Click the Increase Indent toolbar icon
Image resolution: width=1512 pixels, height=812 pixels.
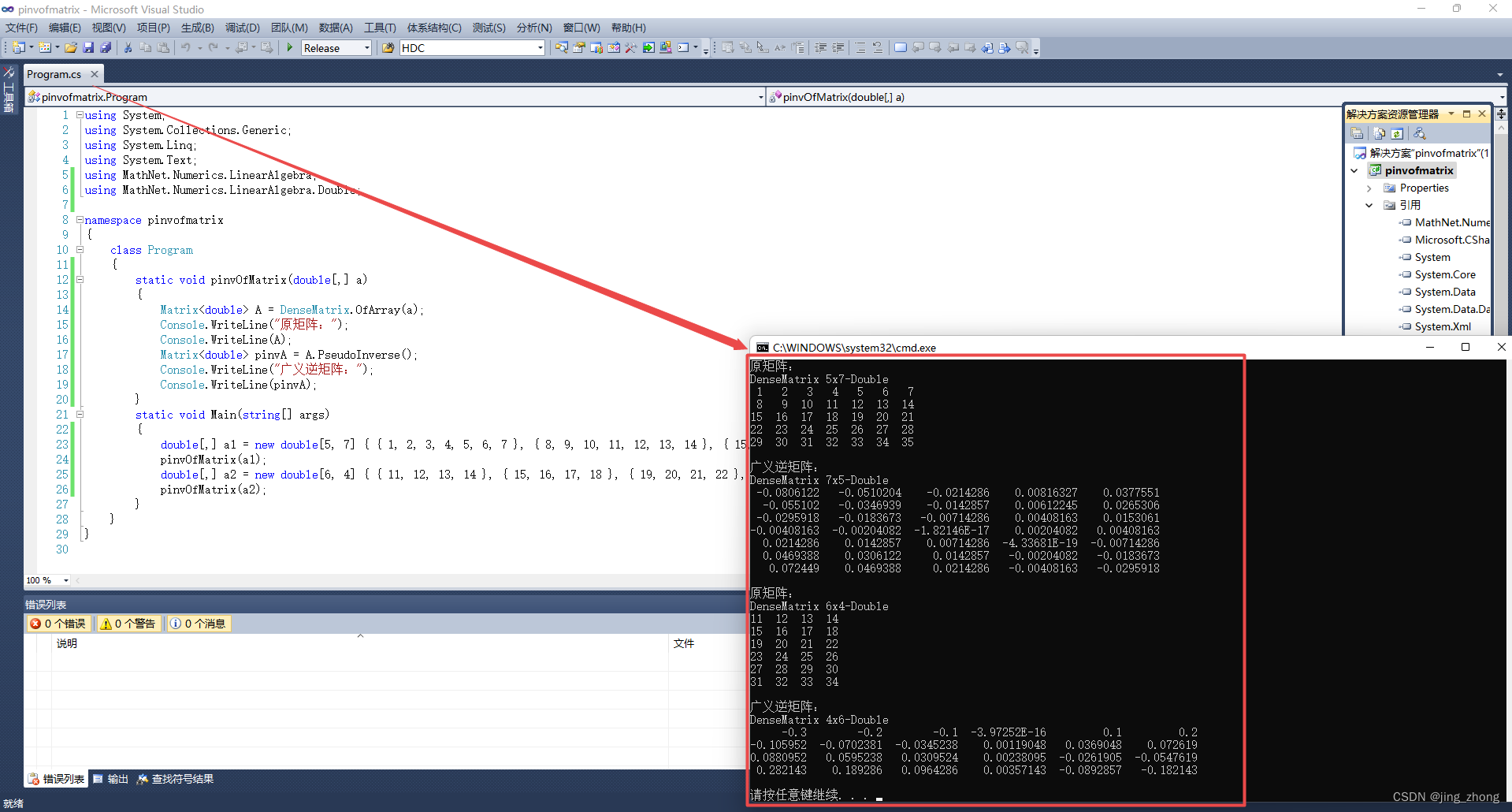pyautogui.click(x=838, y=48)
